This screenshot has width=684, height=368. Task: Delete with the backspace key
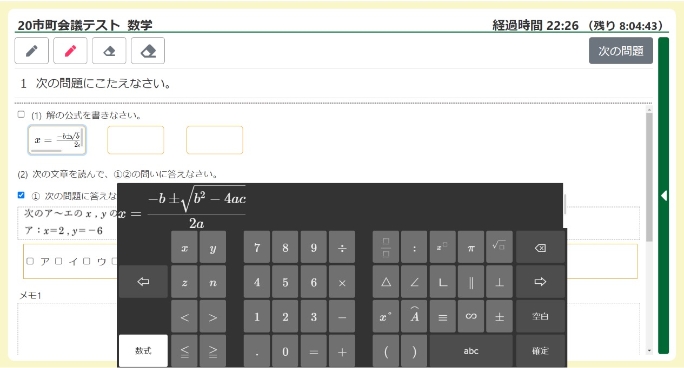[x=540, y=248]
